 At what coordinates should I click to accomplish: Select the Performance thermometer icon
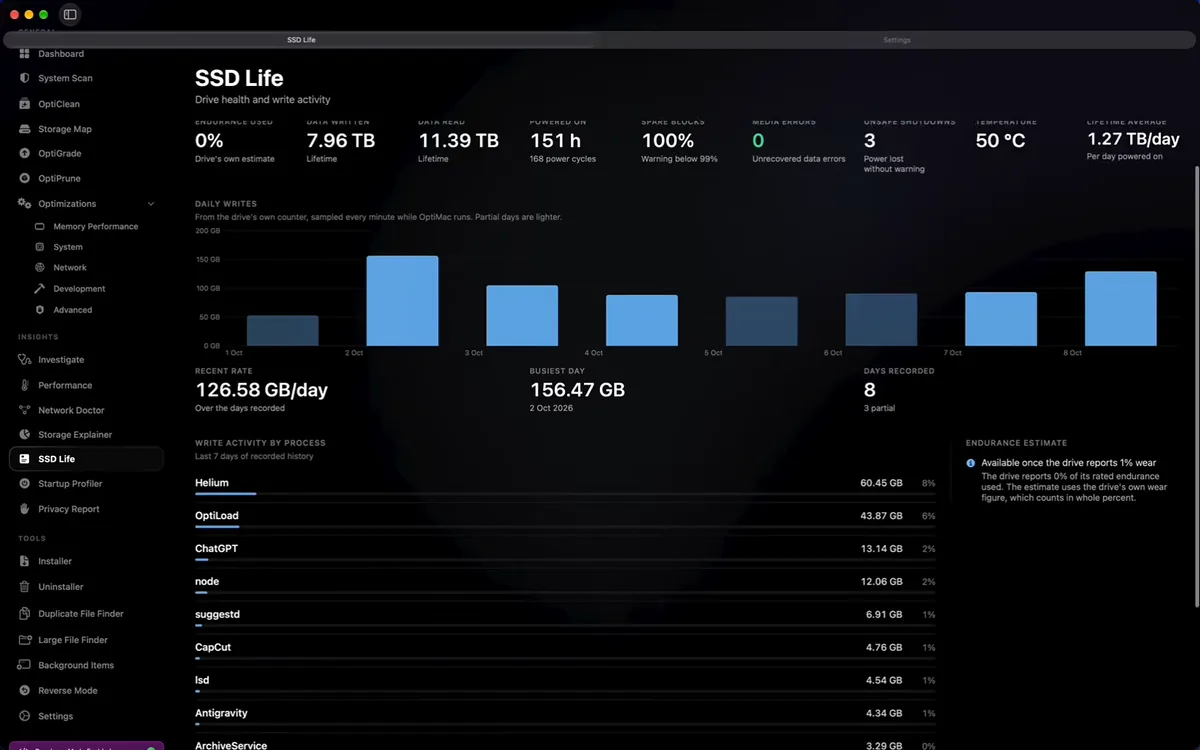(25, 385)
